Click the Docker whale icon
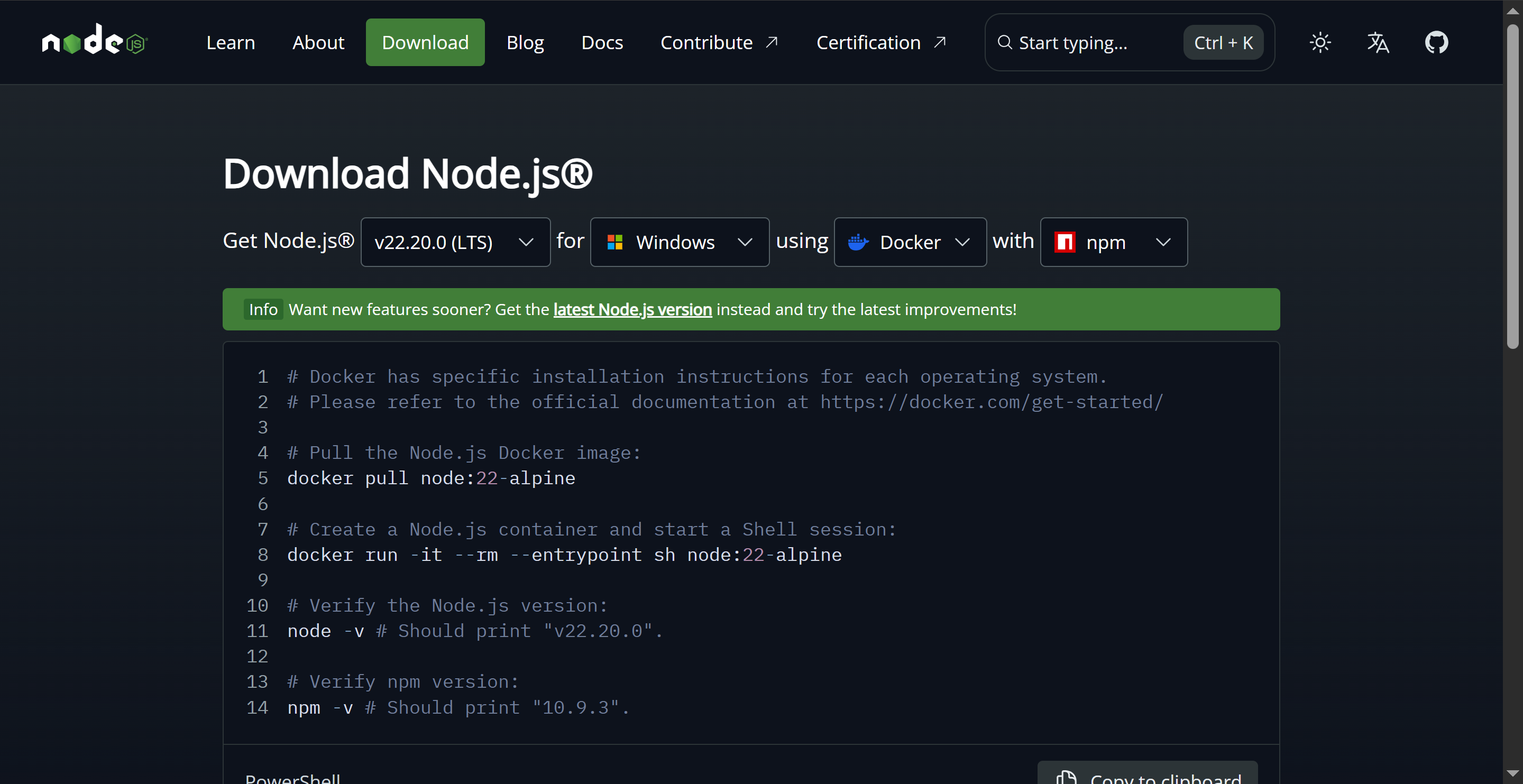Viewport: 1523px width, 784px height. [x=858, y=243]
